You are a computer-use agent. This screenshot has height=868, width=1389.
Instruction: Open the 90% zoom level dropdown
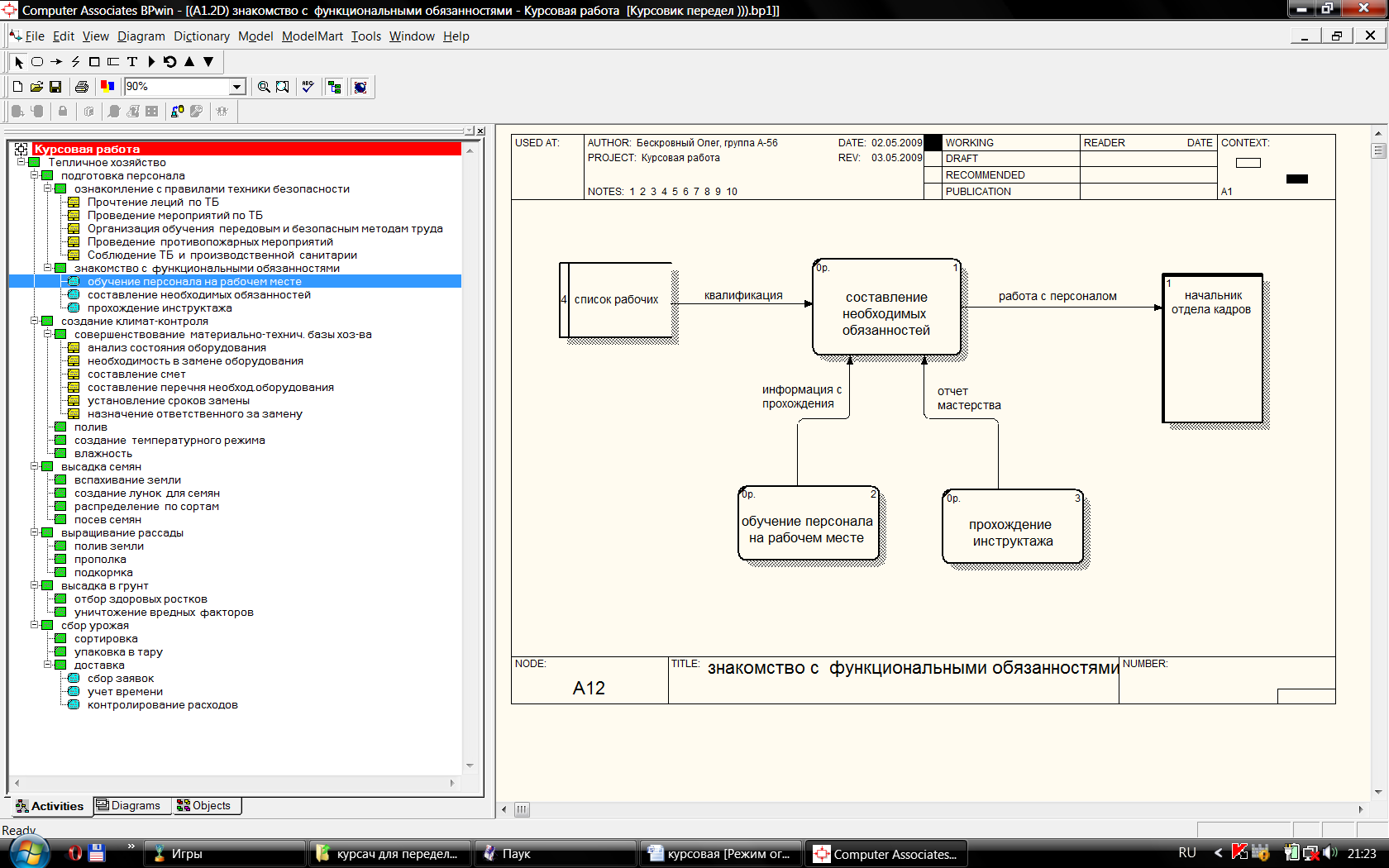[237, 87]
